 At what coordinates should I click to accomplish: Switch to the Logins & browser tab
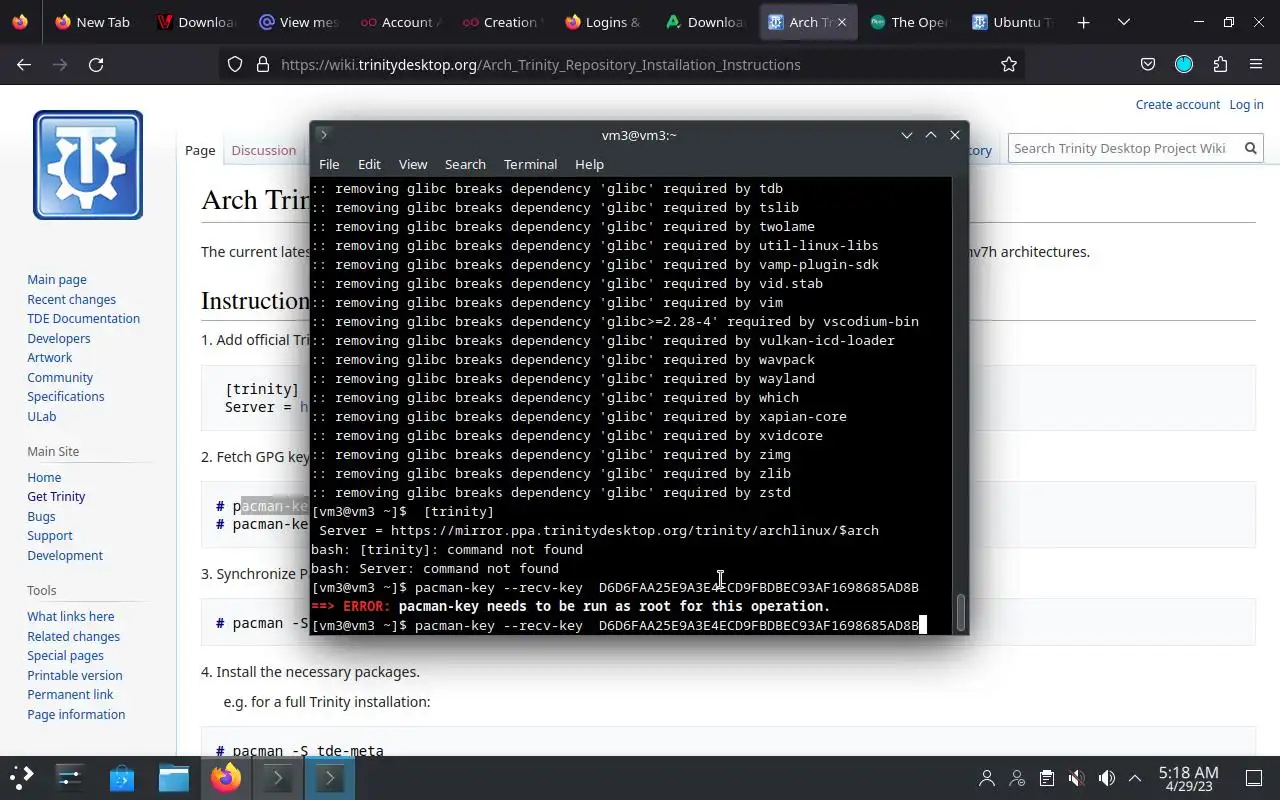click(x=604, y=21)
